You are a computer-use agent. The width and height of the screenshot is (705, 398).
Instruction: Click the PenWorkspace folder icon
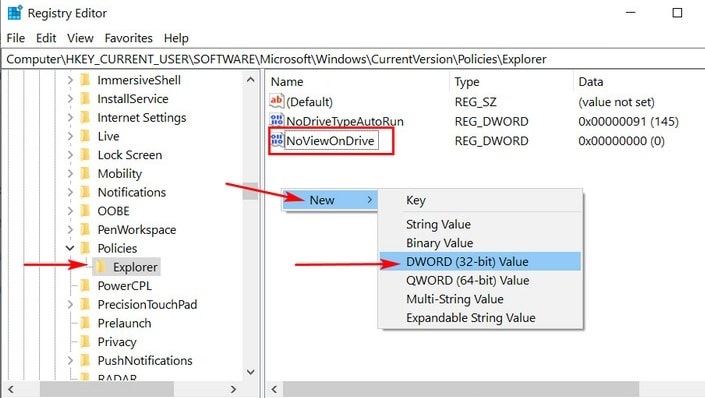(x=85, y=229)
